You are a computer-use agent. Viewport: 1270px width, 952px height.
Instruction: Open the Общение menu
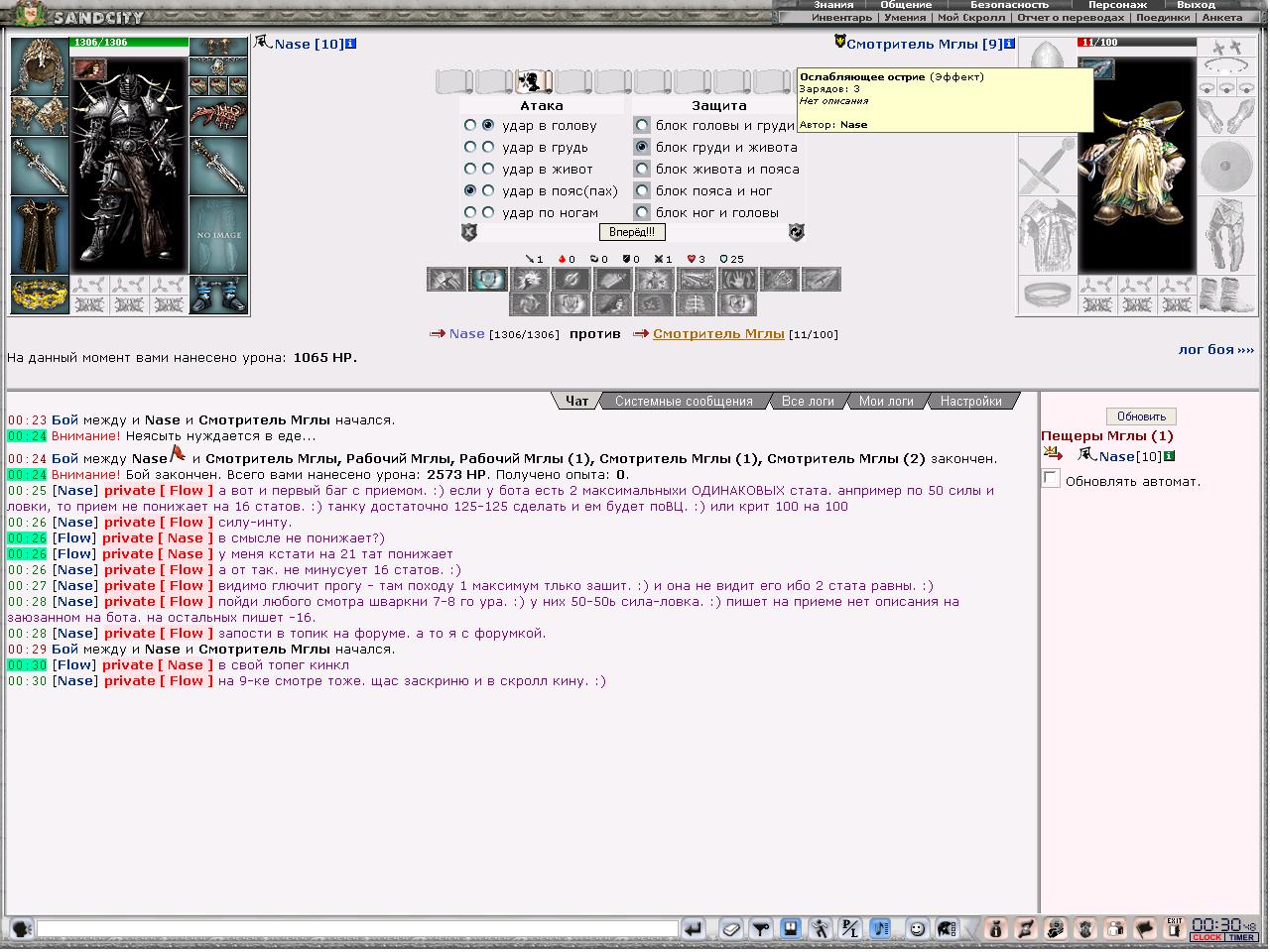click(x=906, y=5)
